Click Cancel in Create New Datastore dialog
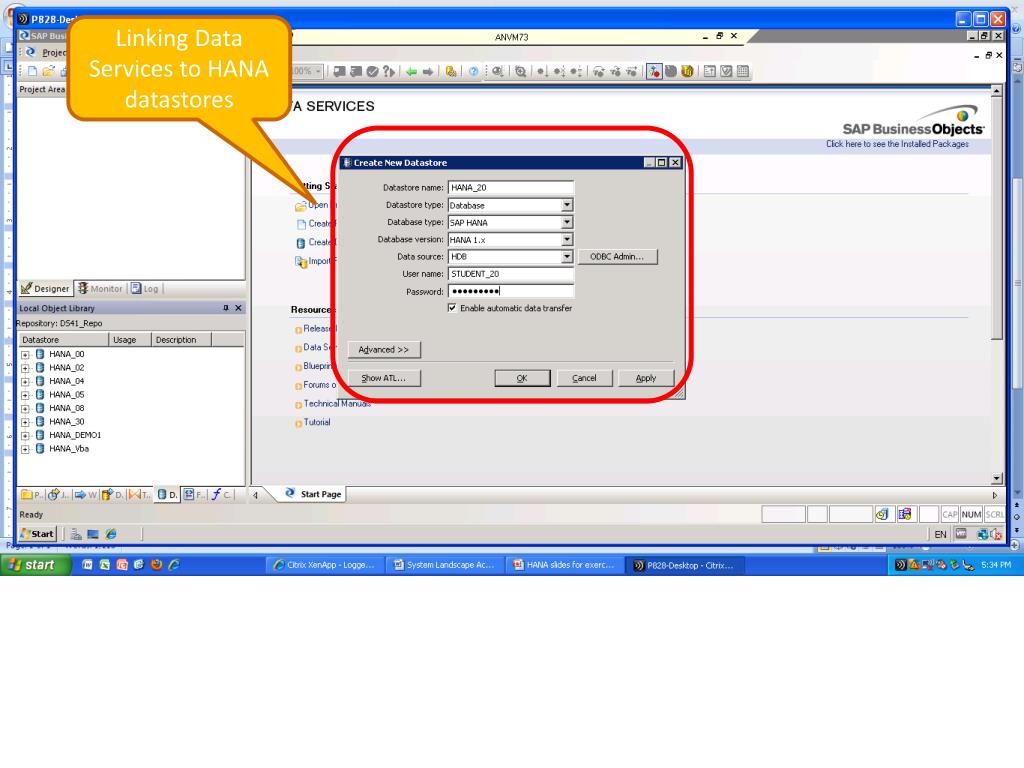 click(x=584, y=378)
